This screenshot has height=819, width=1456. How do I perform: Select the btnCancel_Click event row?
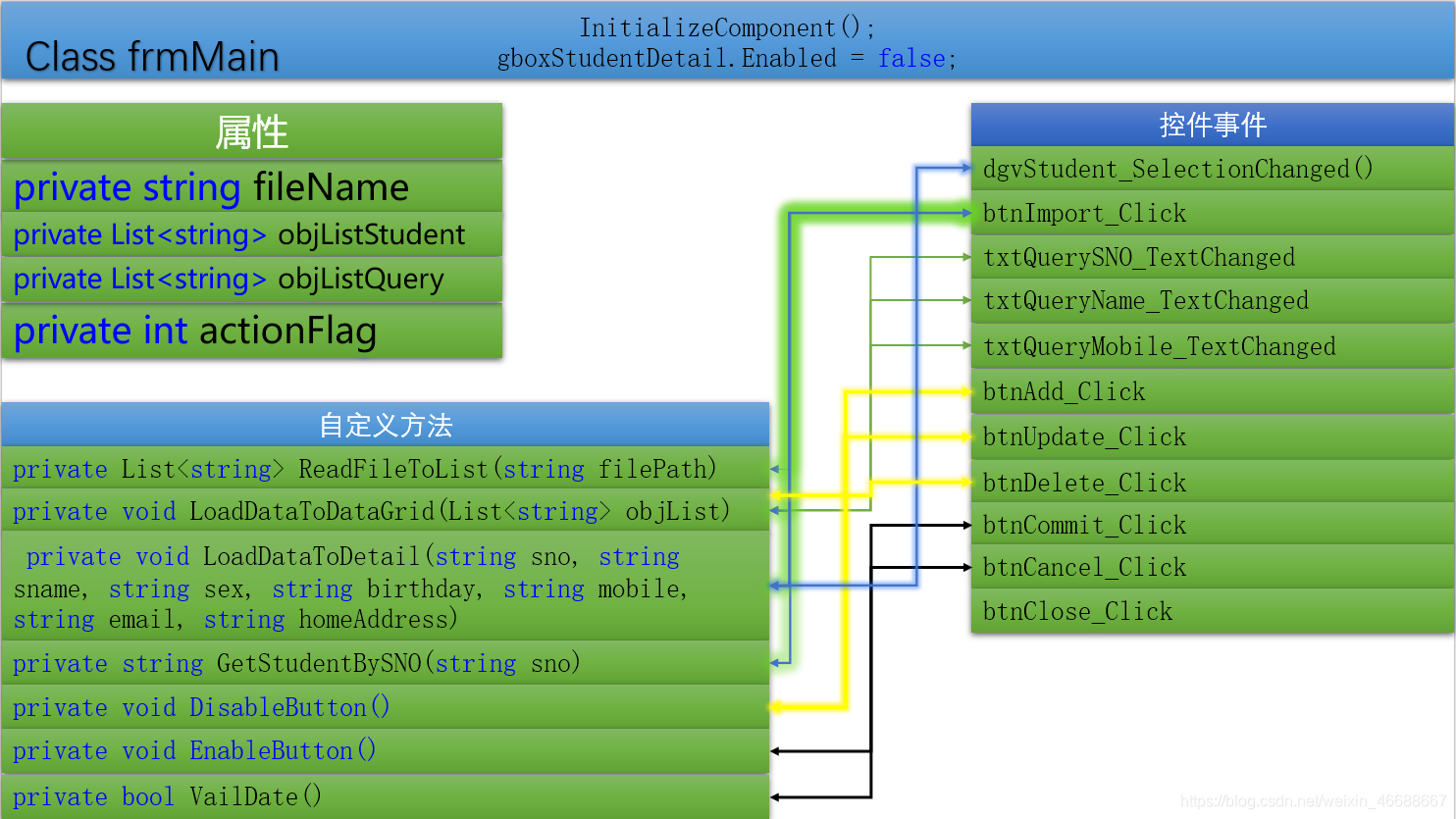tap(1213, 567)
